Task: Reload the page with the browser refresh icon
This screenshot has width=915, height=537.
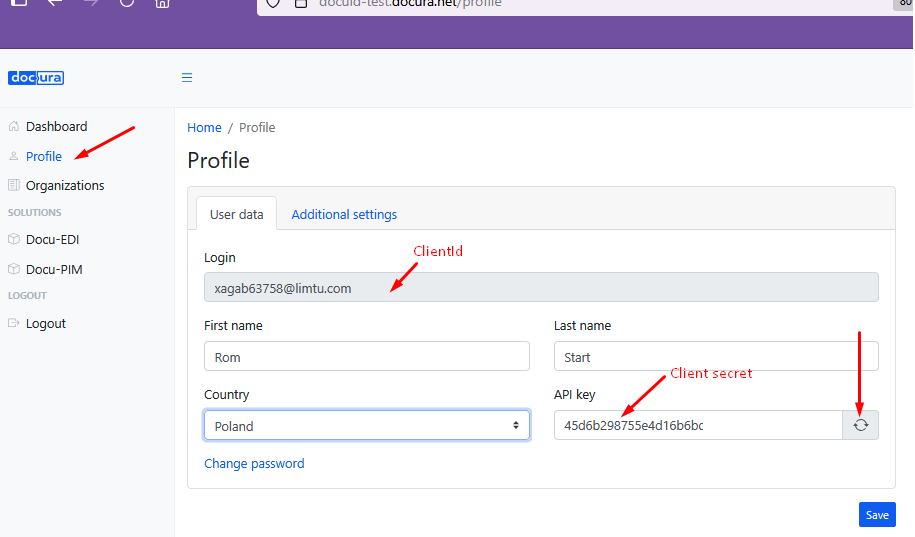Action: tap(126, 3)
